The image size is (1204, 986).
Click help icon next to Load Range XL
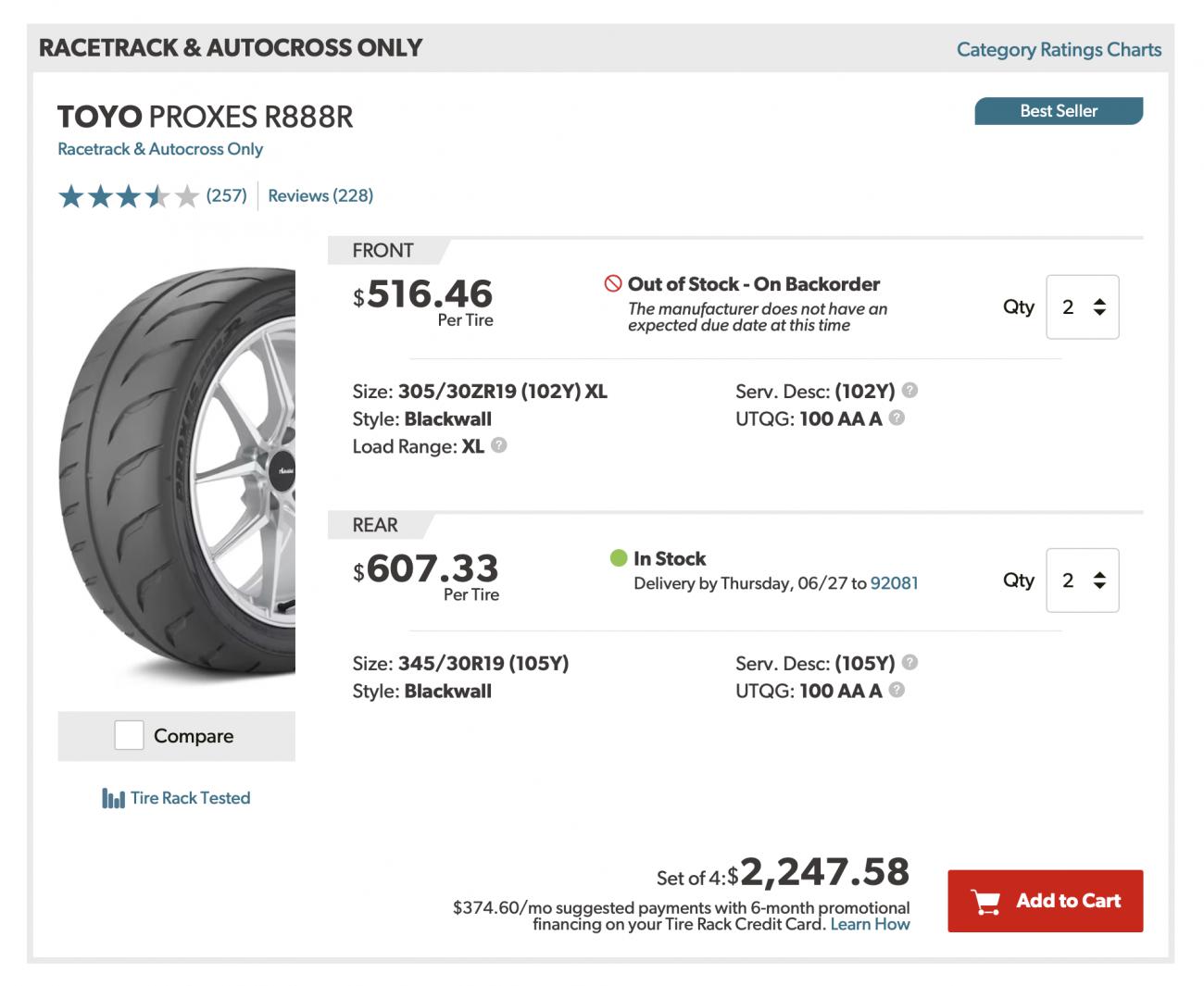(499, 445)
